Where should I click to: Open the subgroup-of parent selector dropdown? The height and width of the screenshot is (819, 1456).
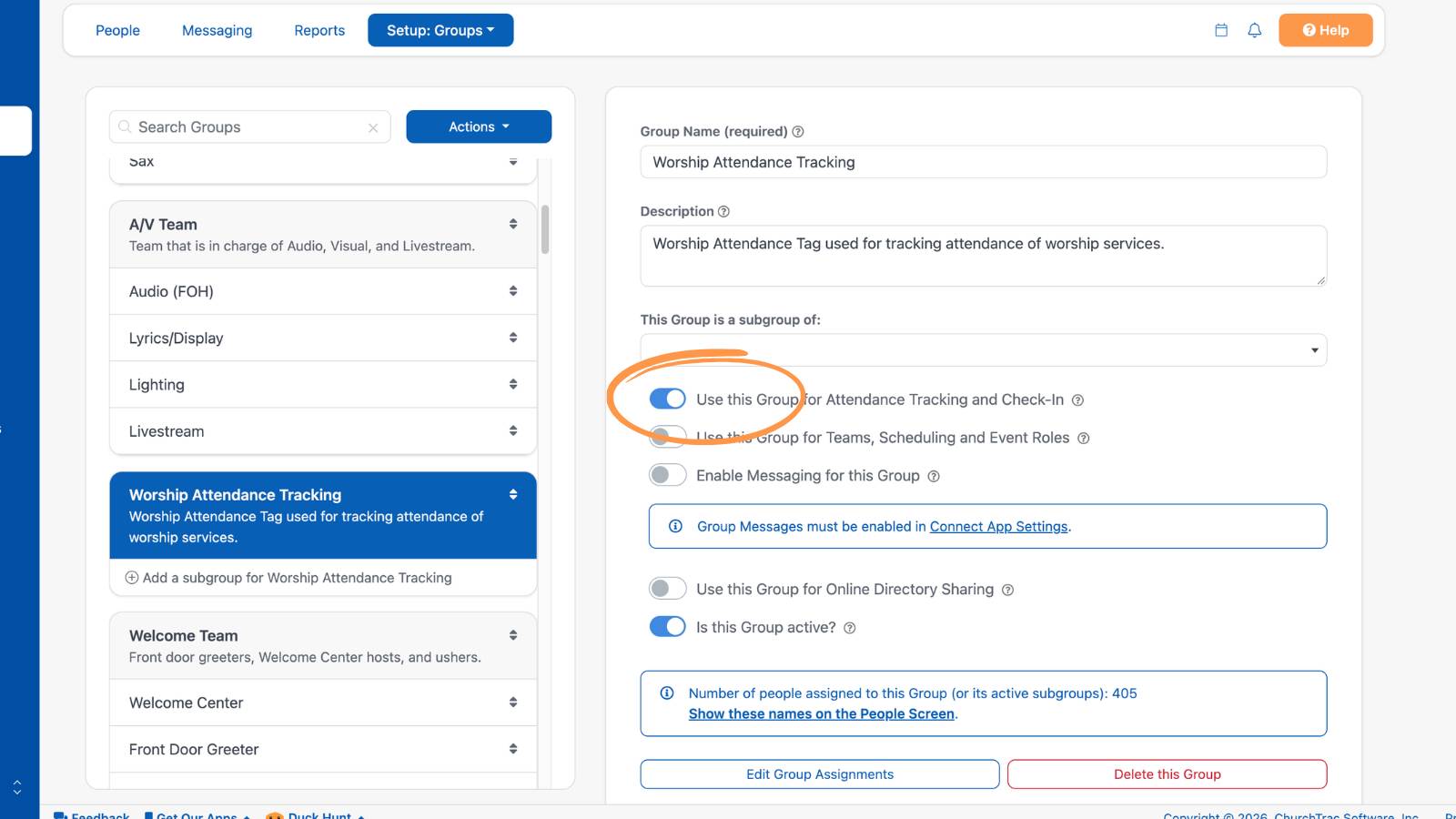[x=983, y=350]
